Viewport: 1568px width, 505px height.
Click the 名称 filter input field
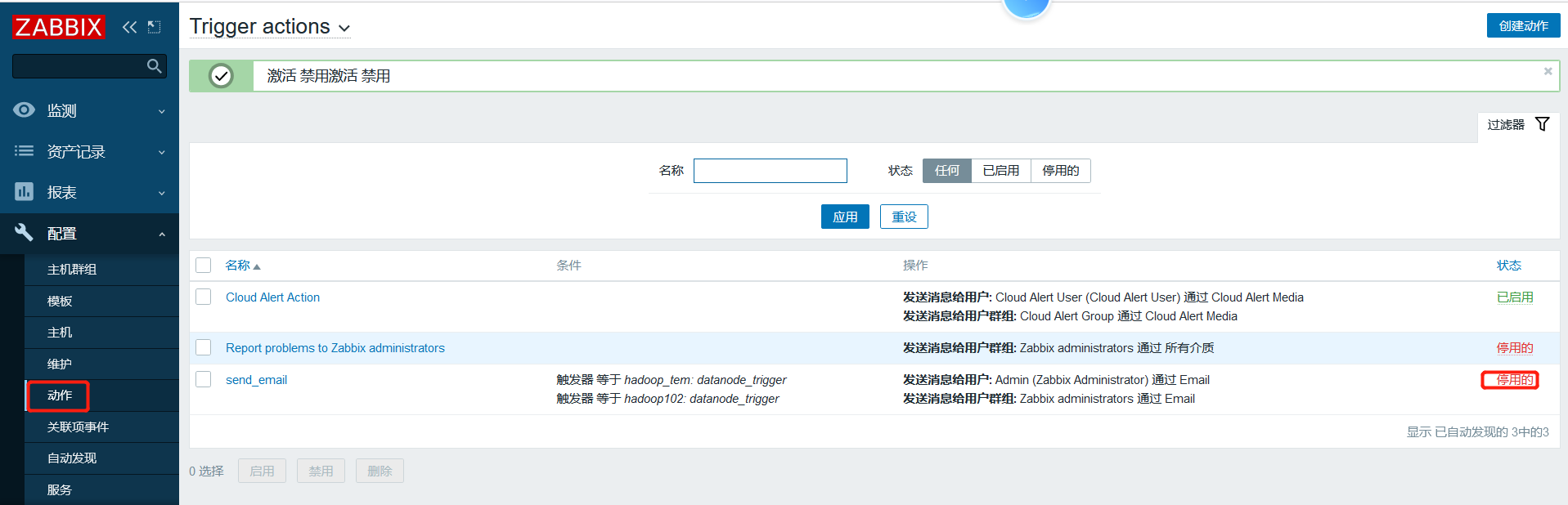tap(771, 171)
